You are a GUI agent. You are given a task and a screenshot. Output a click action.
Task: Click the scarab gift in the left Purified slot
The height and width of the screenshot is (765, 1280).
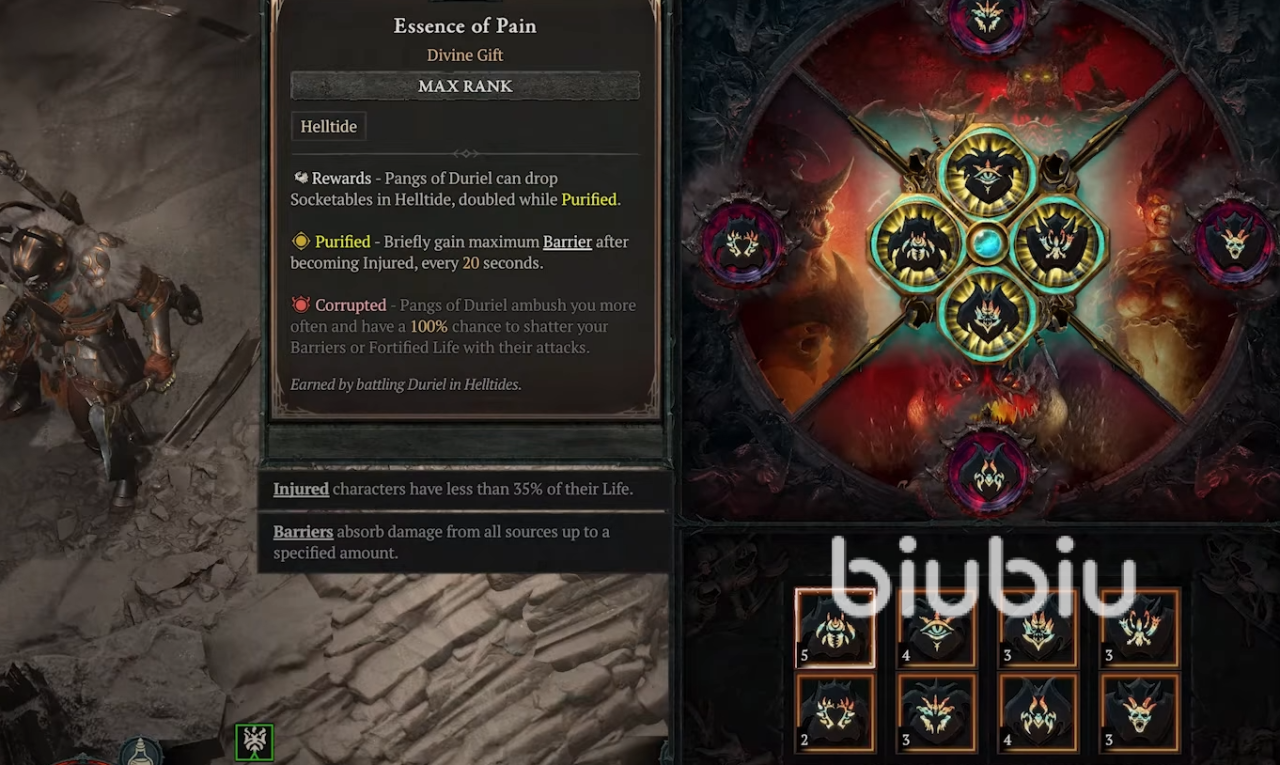tap(917, 245)
